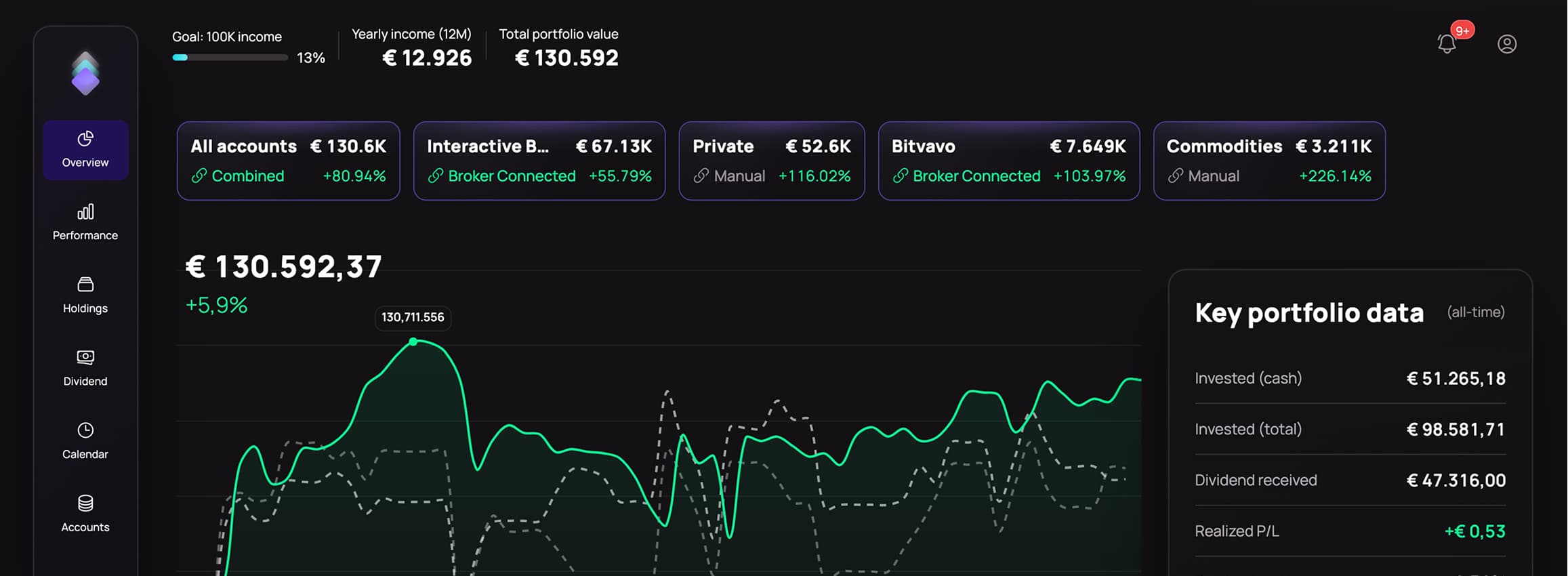This screenshot has height=576, width=1568.
Task: Click the +€ 0,53 value
Action: click(1475, 531)
